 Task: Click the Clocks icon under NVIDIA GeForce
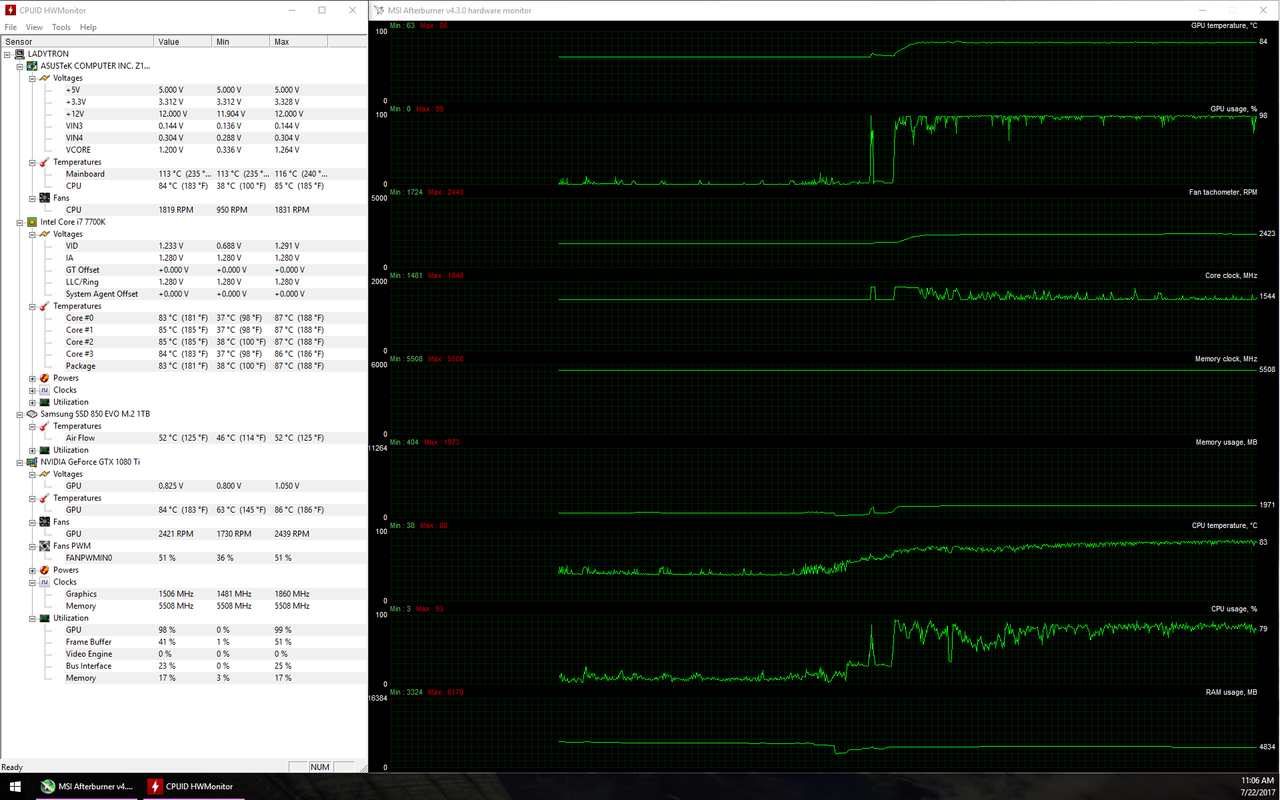pos(44,582)
